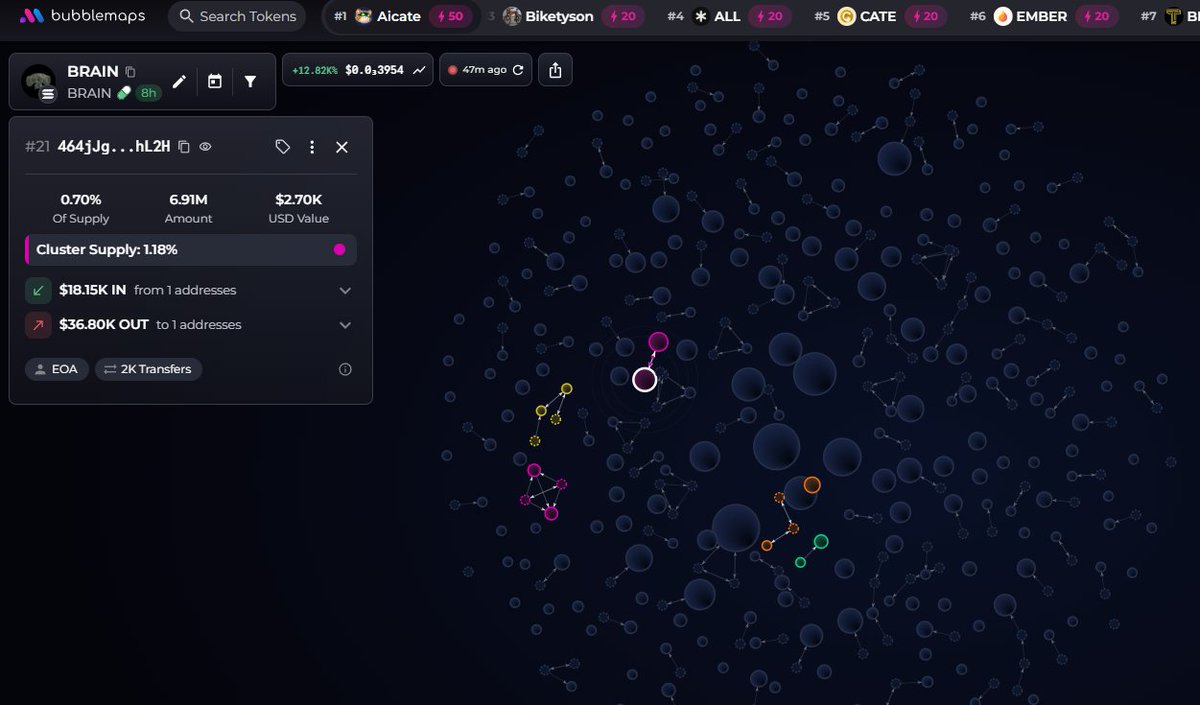Screen dimensions: 1200x705
Task: Click the info circle icon
Action: coord(345,369)
